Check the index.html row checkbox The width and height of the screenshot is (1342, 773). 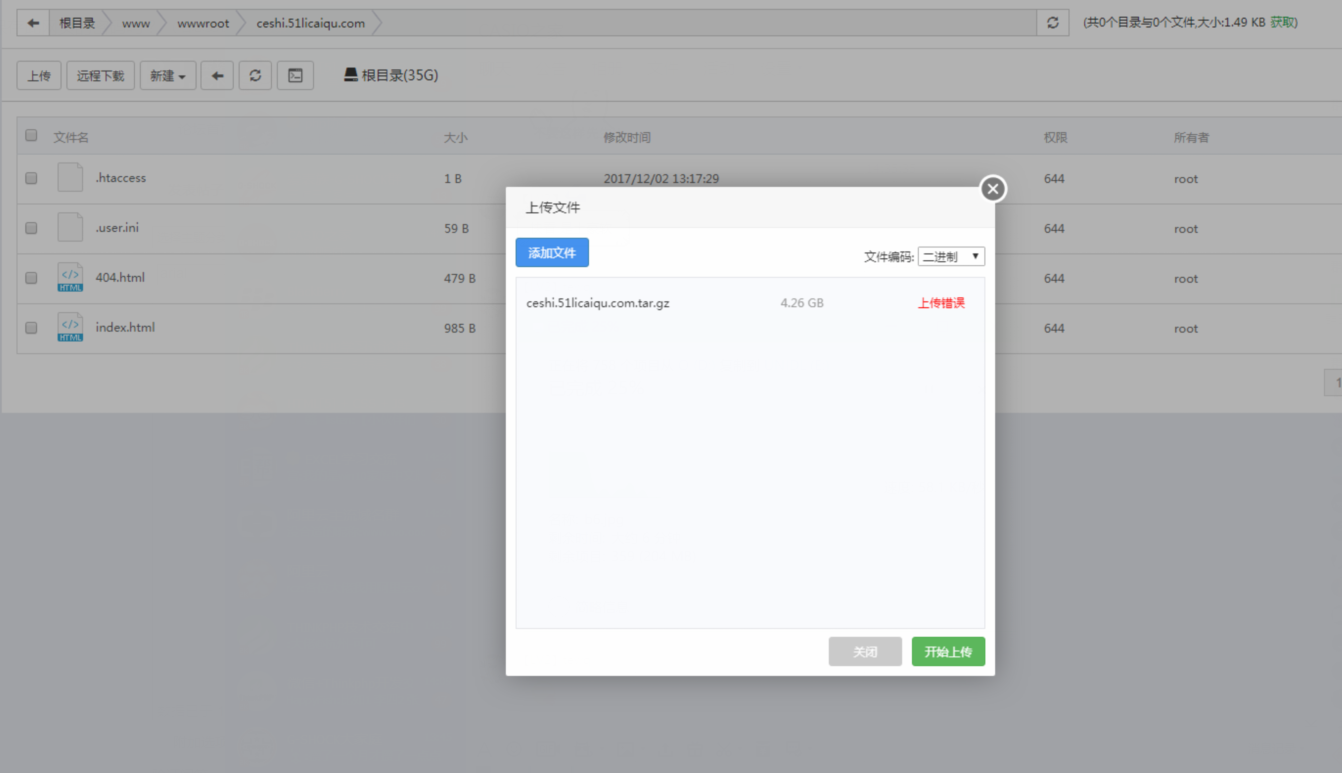(31, 328)
